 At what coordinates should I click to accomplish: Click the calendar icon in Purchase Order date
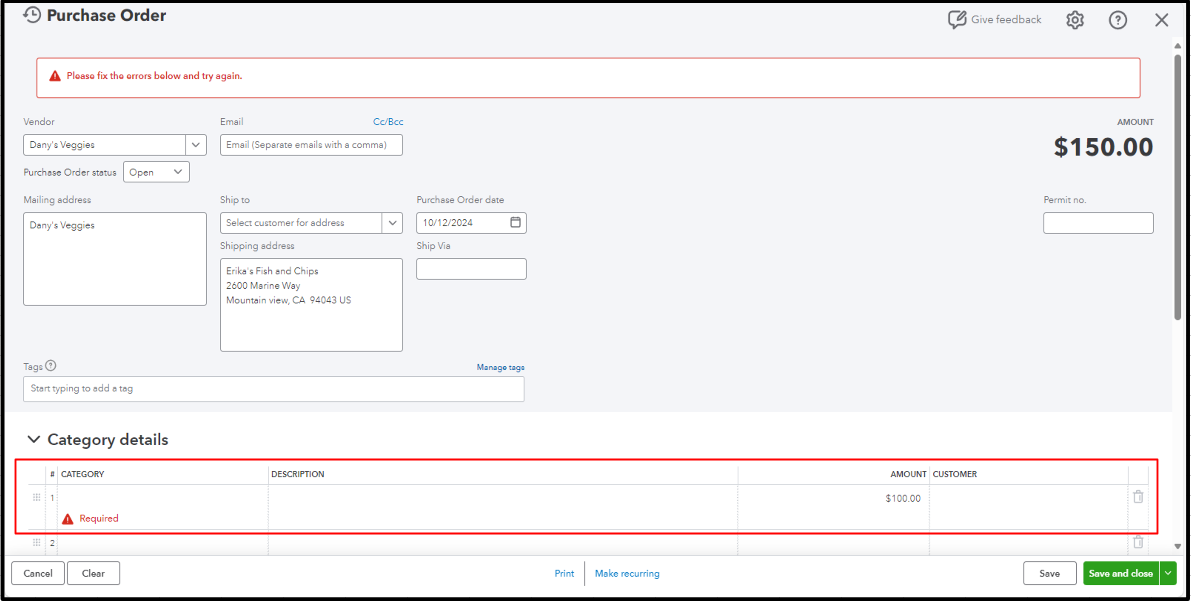tap(516, 223)
